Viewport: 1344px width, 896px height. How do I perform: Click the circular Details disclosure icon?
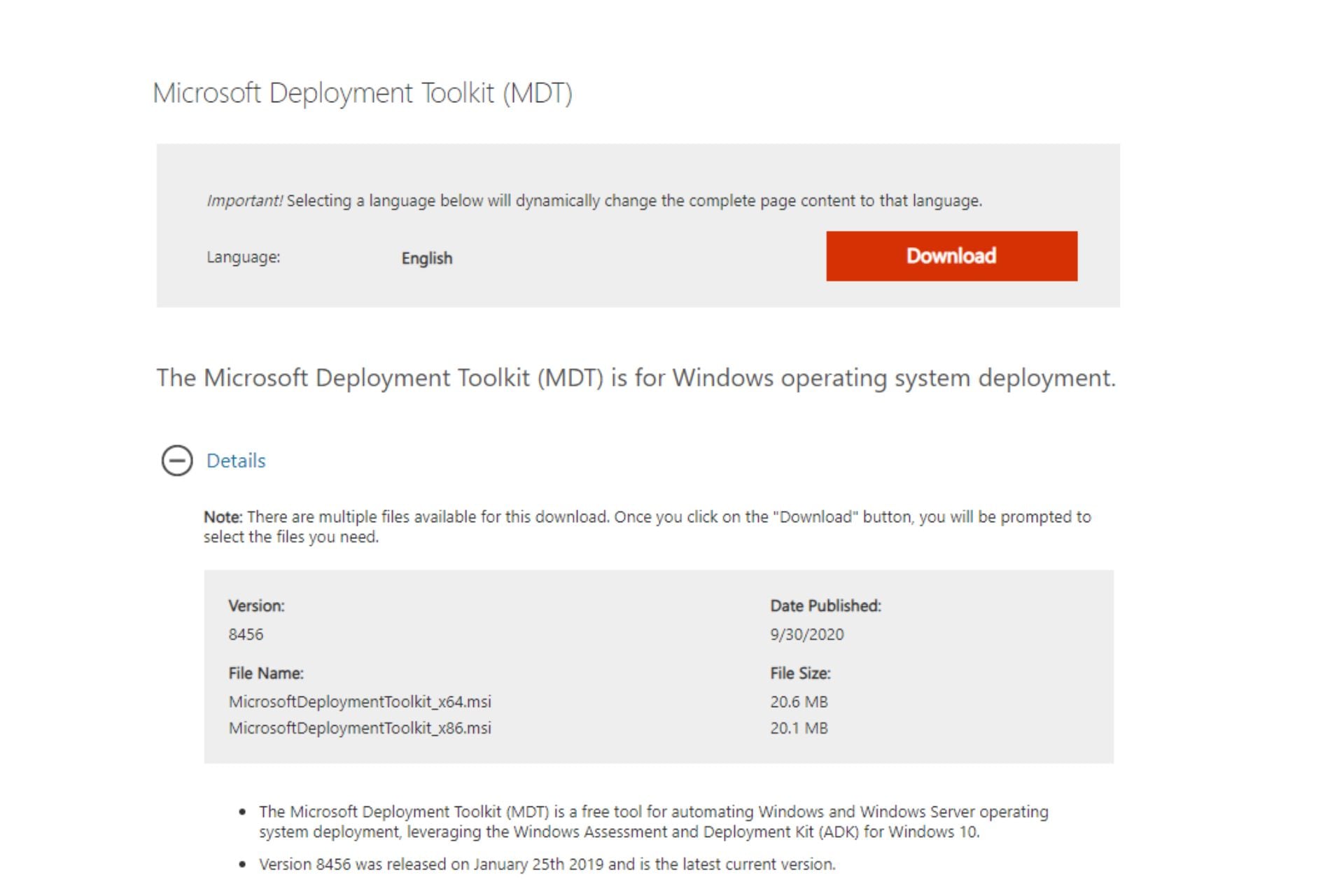tap(178, 461)
